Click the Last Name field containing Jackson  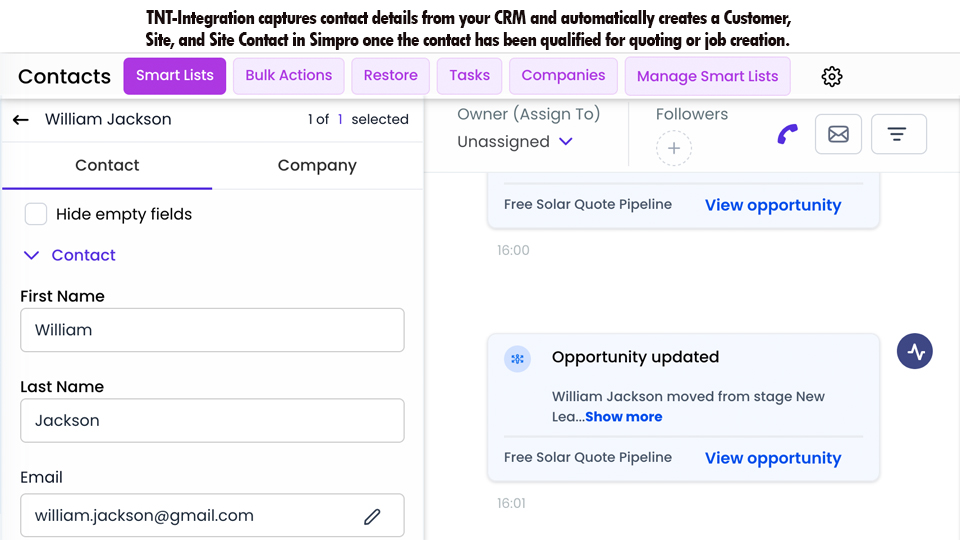[212, 421]
